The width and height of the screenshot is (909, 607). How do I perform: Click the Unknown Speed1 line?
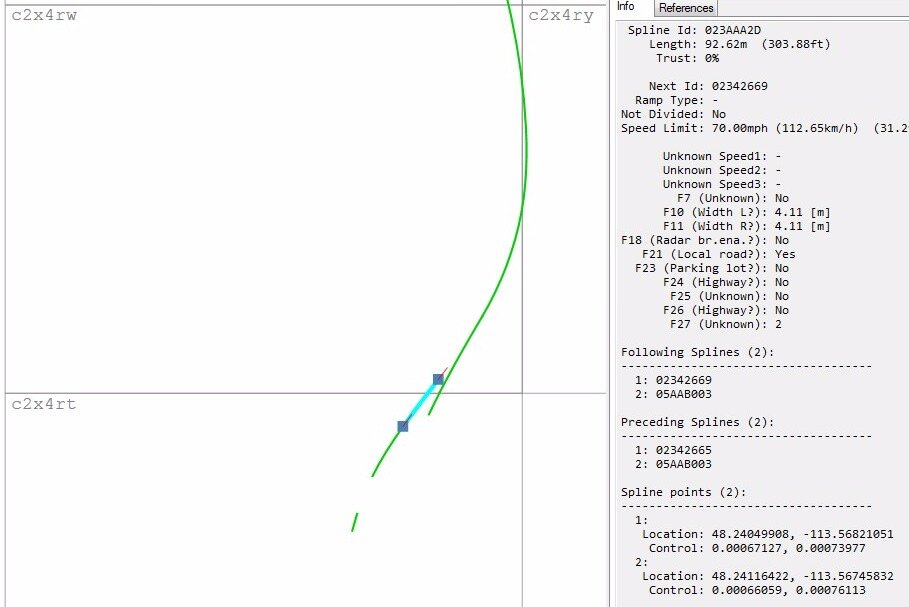point(722,156)
